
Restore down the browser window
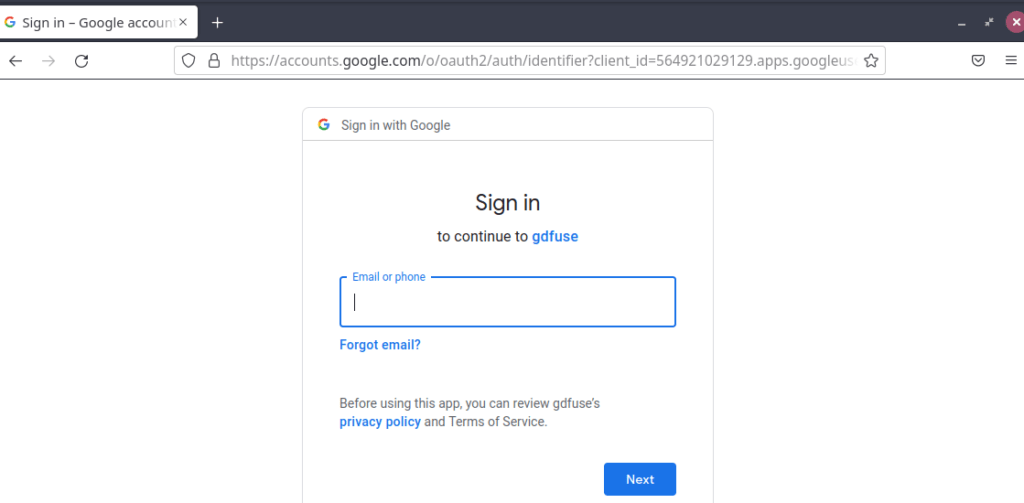coord(989,22)
